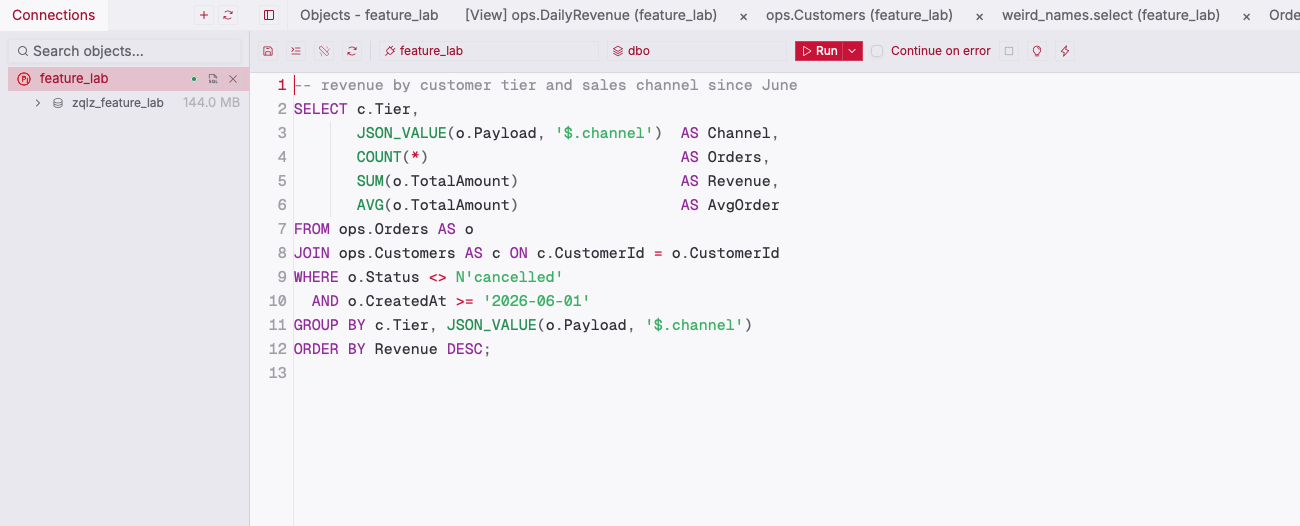Viewport: 1300px width, 526px height.
Task: Open the weird_names.select tab
Action: coord(1111,15)
